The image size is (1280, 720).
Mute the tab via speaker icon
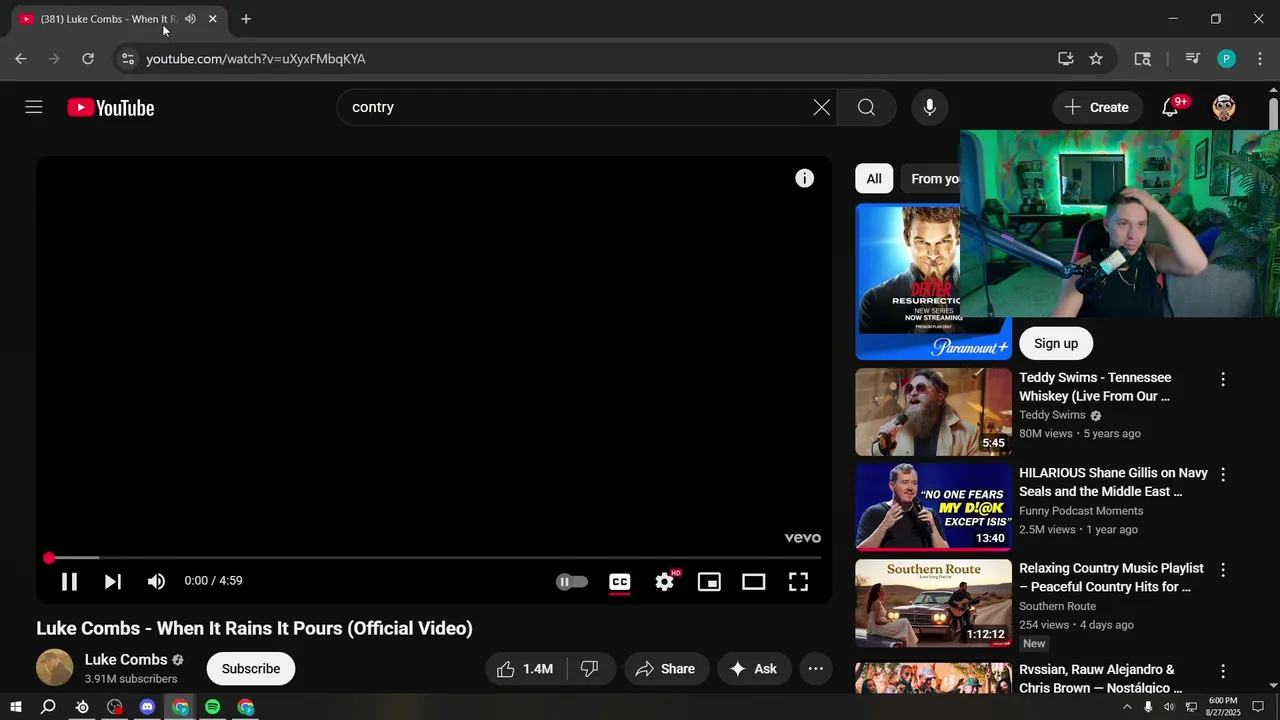tap(190, 19)
